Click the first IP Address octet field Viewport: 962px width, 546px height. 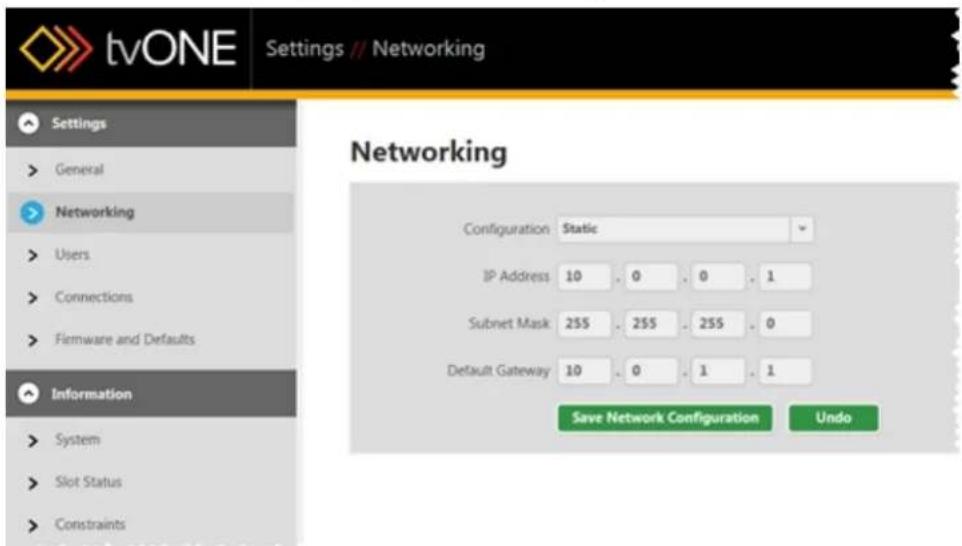click(x=584, y=276)
